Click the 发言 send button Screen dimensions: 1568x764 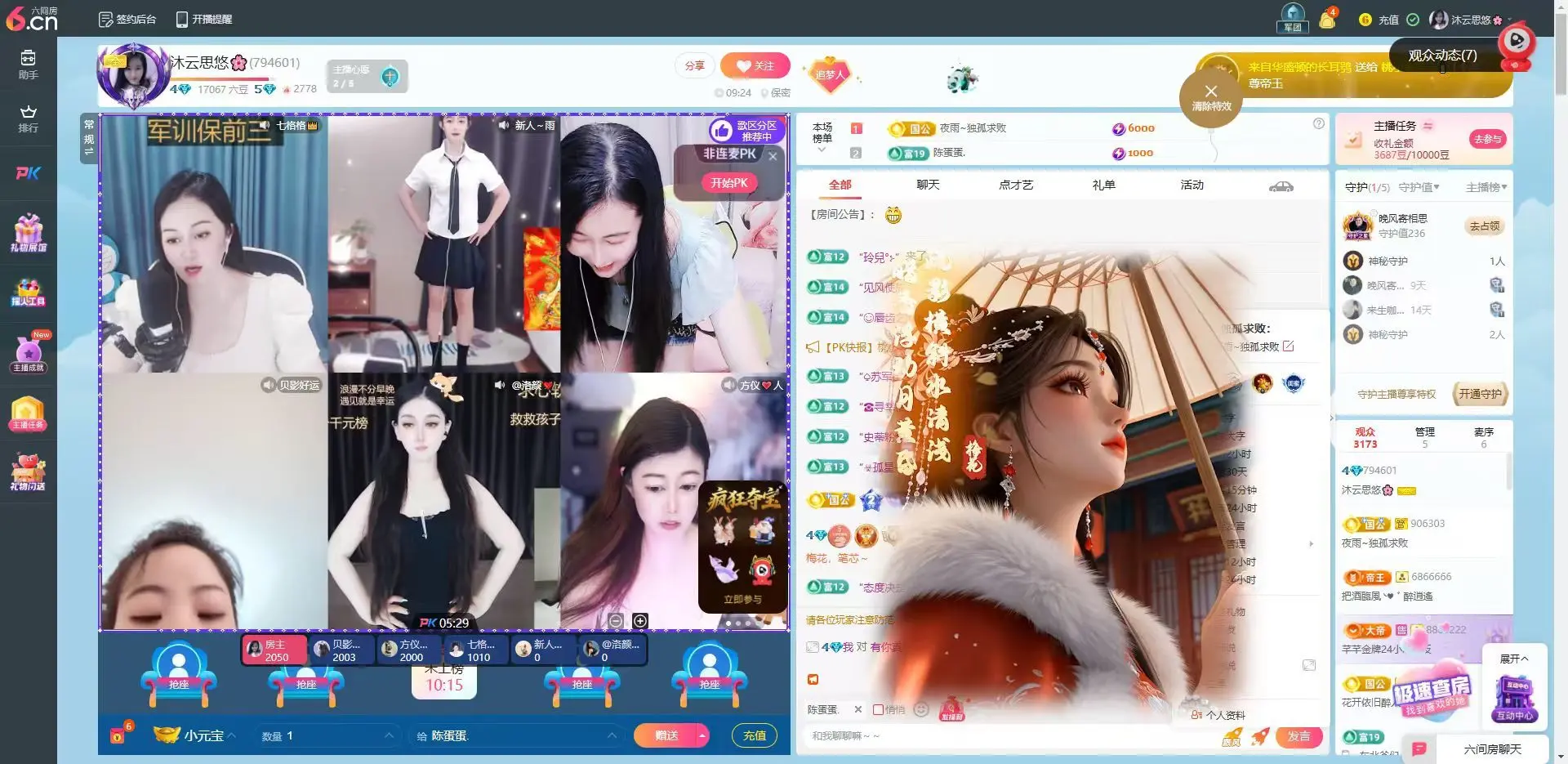(x=1298, y=736)
